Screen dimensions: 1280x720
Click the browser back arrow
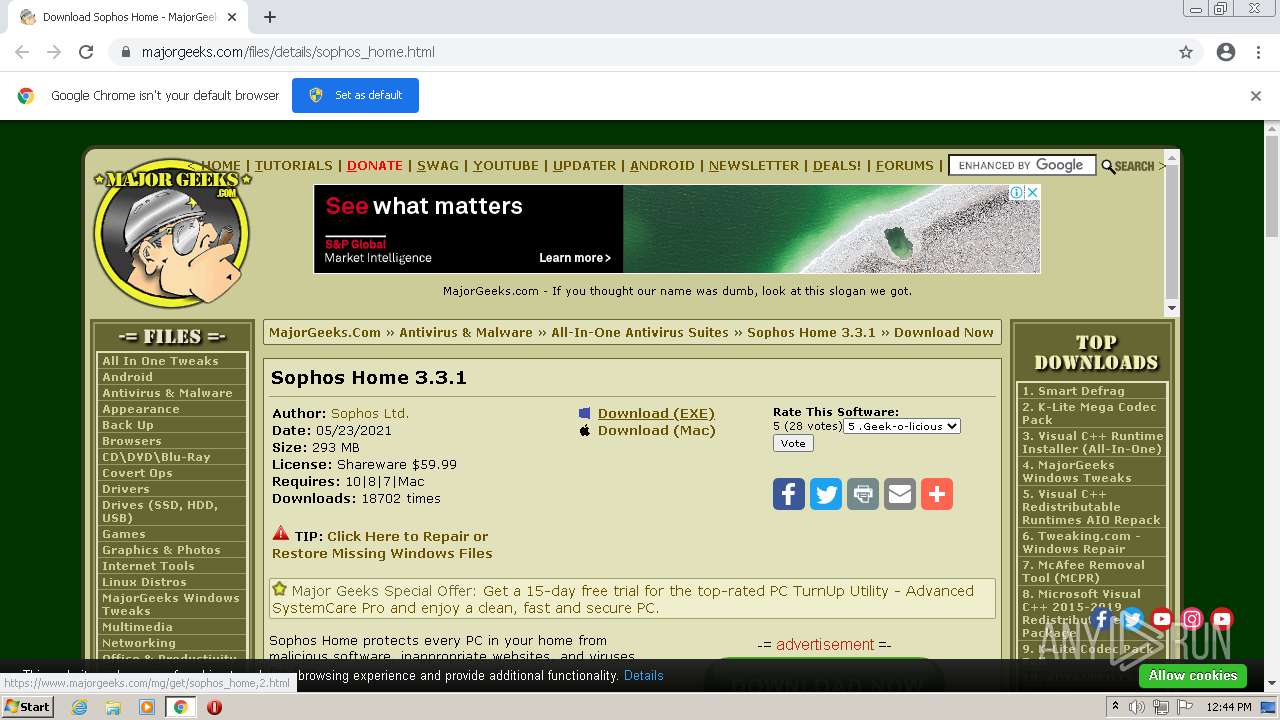pyautogui.click(x=22, y=52)
